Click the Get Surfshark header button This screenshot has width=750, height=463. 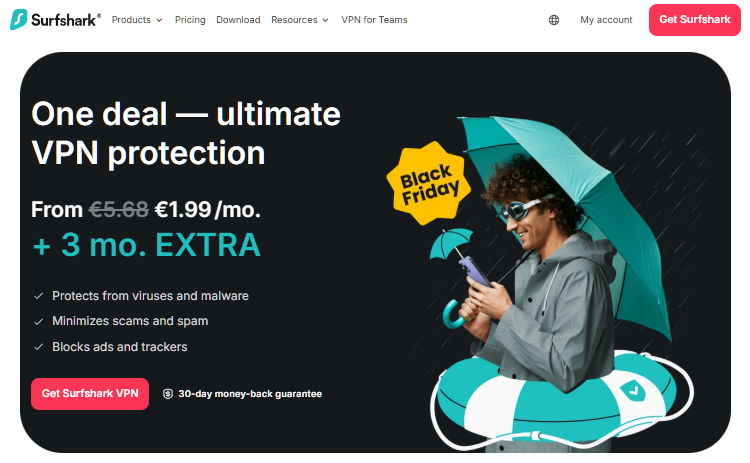[x=695, y=20]
